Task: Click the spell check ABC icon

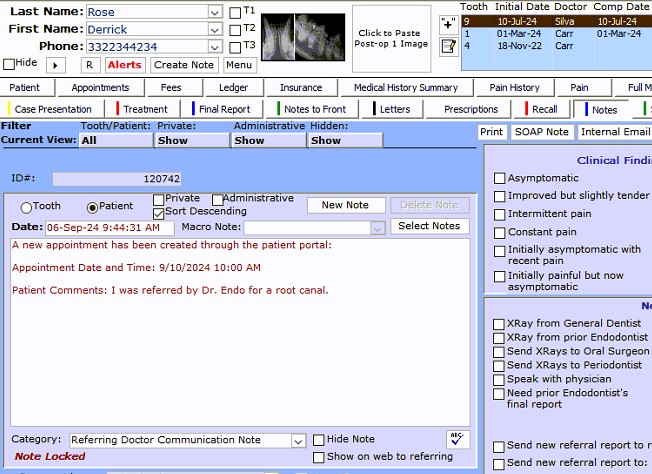Action: [457, 438]
